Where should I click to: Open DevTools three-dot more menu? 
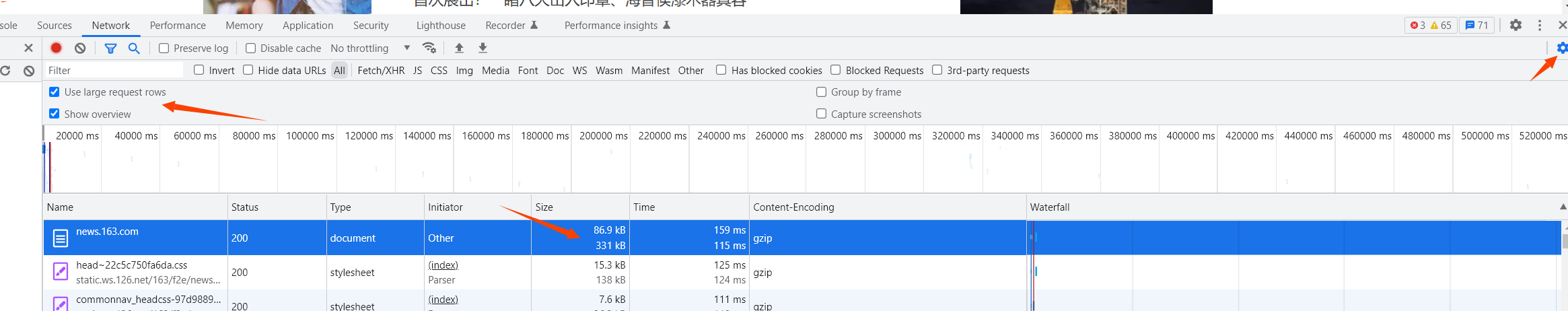pyautogui.click(x=1539, y=25)
